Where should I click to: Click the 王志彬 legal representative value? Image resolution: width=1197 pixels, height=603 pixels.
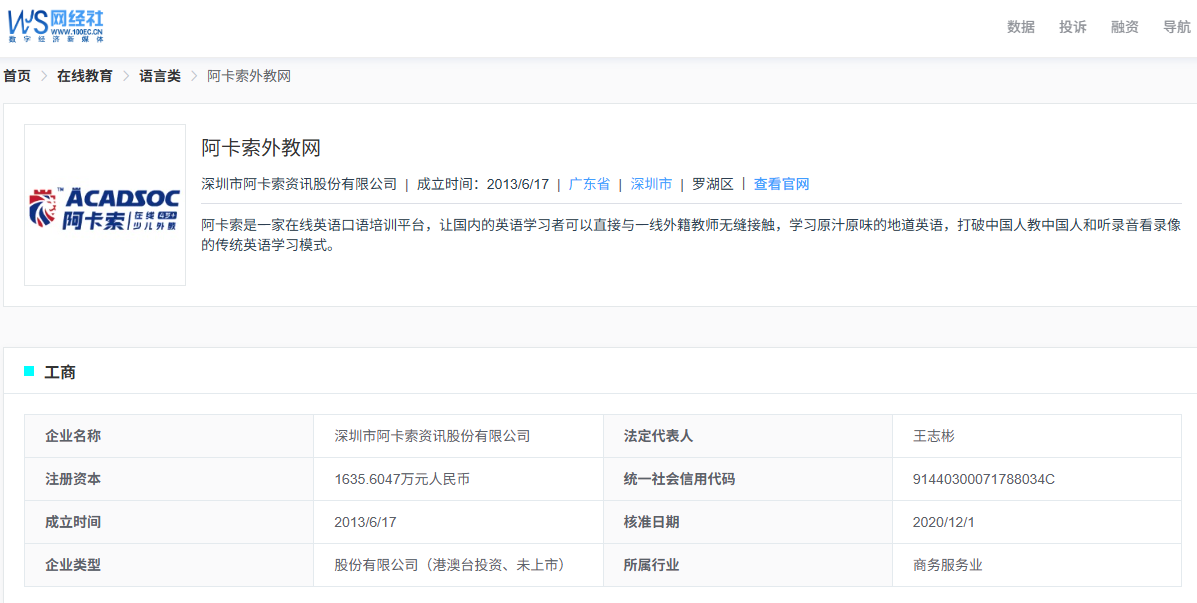point(934,437)
